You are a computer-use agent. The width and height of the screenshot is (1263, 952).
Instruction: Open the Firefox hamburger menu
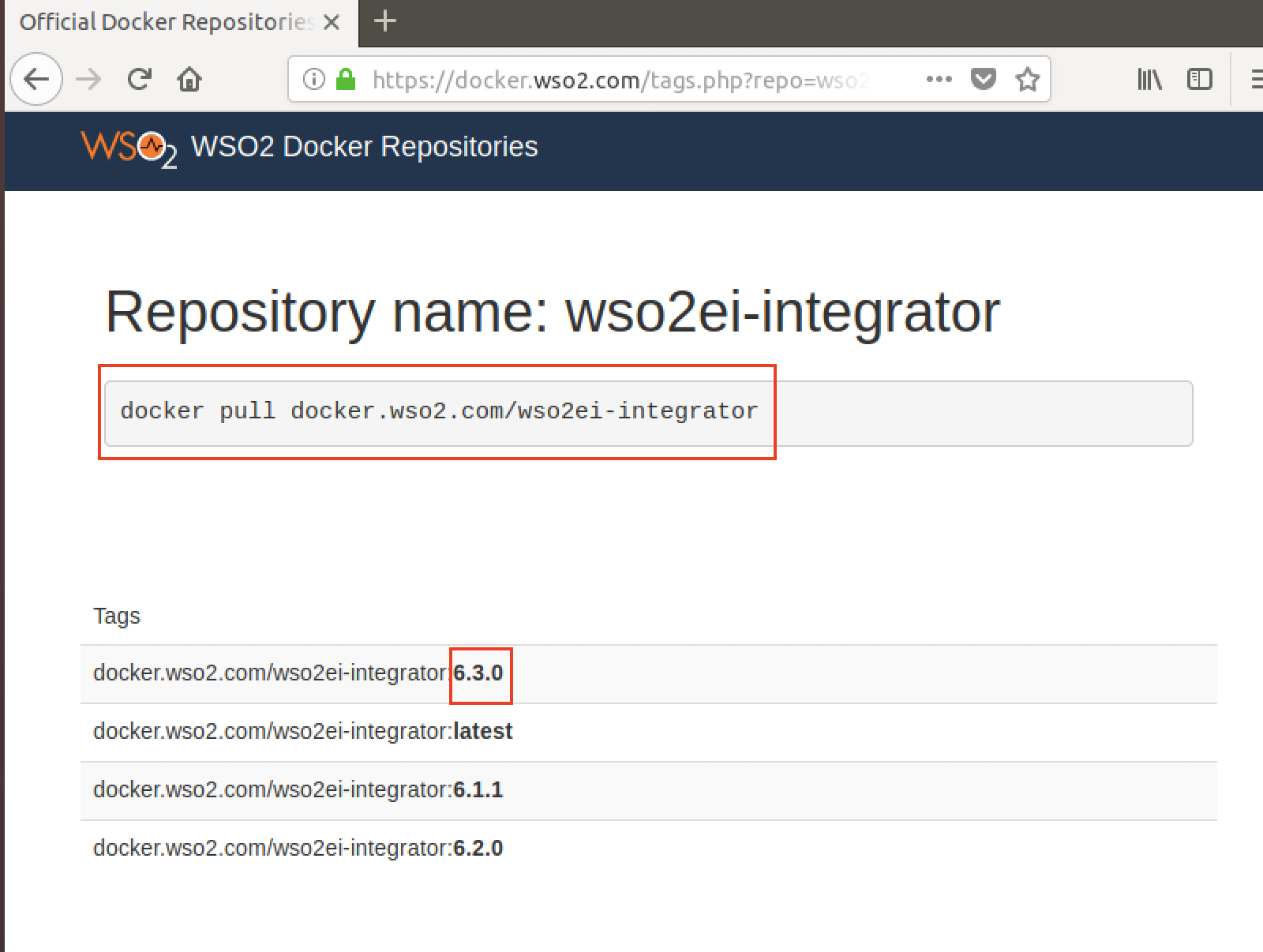coord(1255,79)
